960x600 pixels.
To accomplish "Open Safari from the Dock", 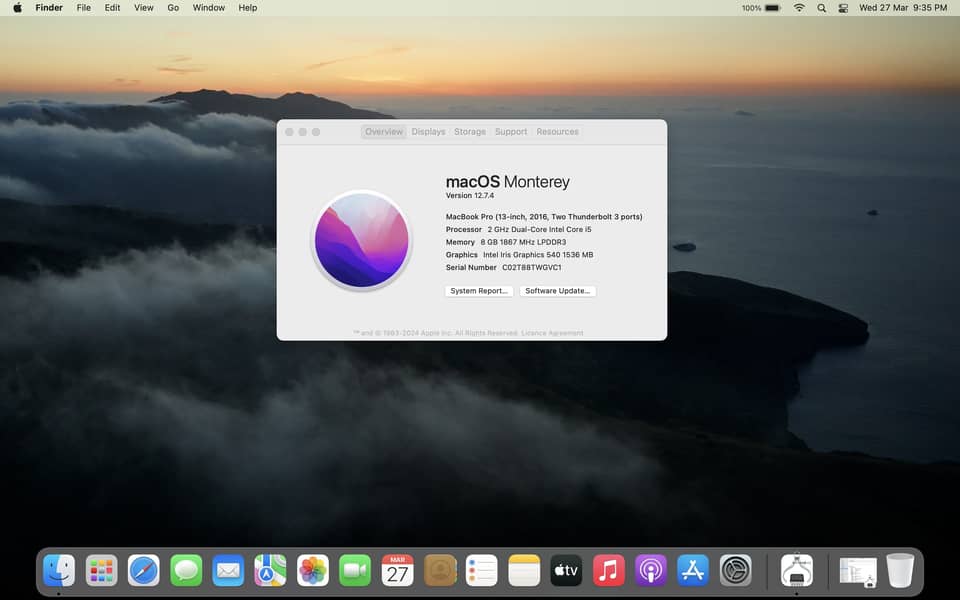I will click(x=144, y=570).
